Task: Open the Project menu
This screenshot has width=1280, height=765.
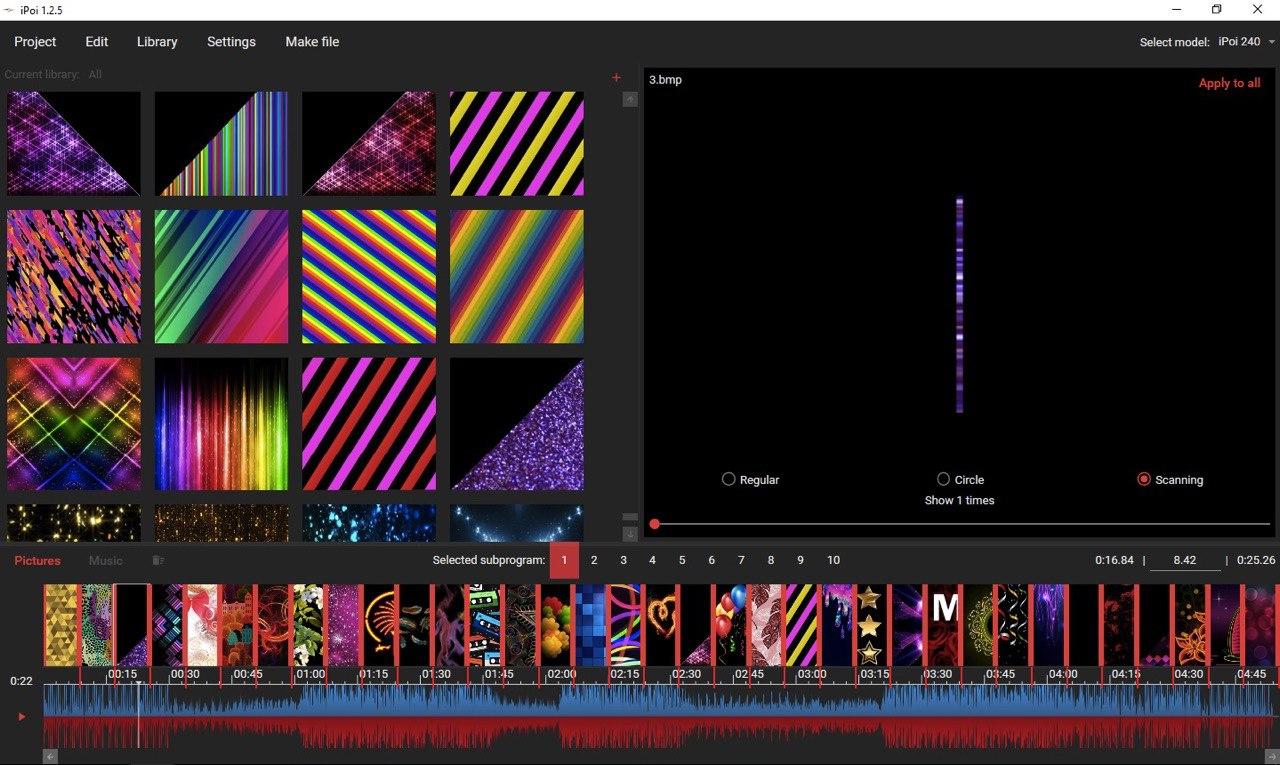Action: pos(35,42)
